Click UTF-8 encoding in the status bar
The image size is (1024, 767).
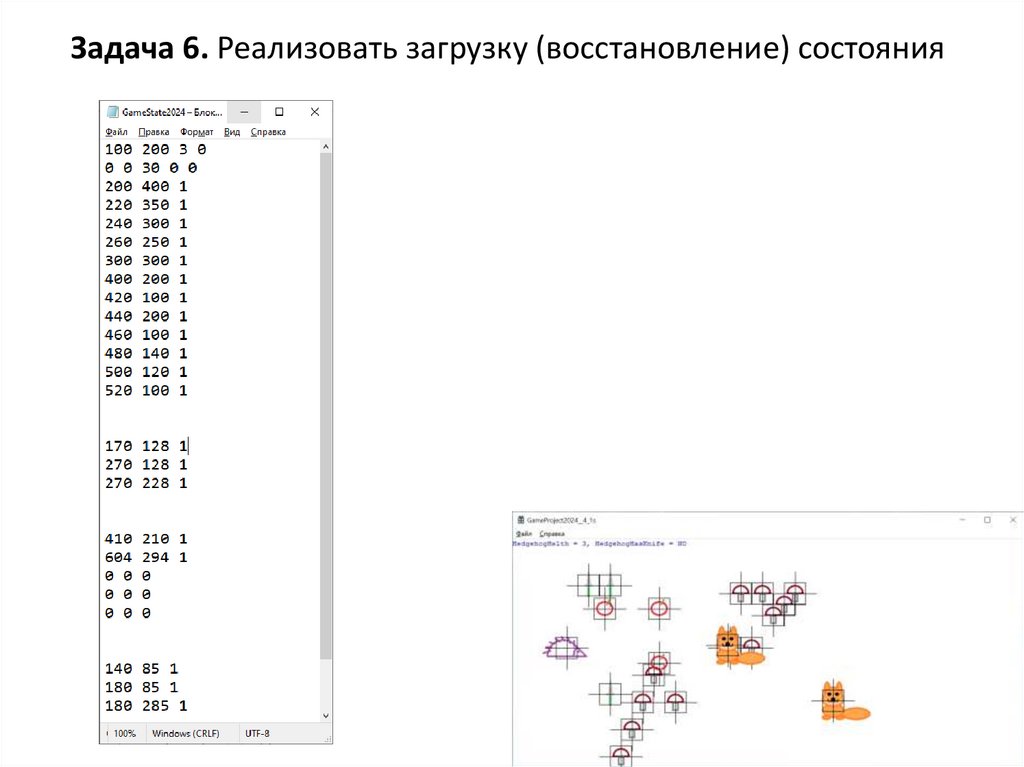pyautogui.click(x=257, y=734)
